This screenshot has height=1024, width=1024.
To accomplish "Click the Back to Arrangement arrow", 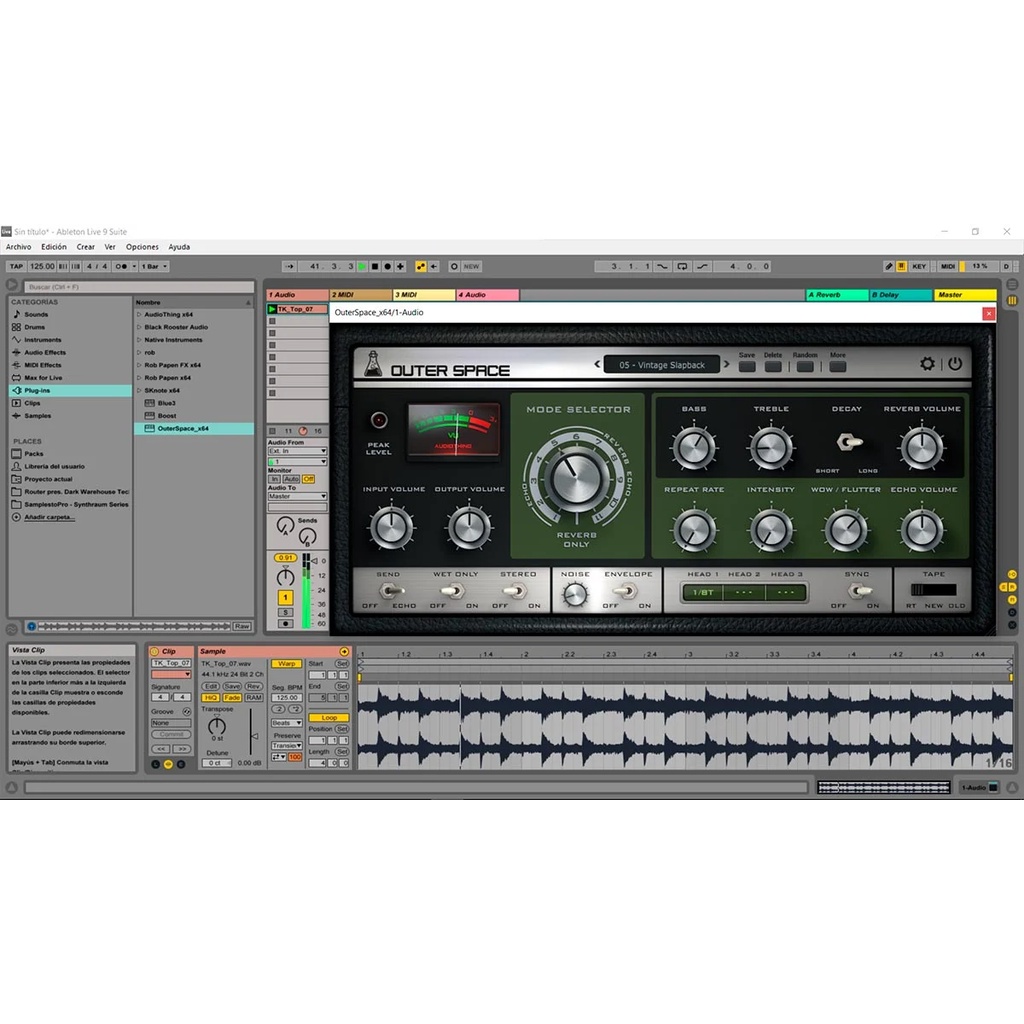I will pos(434,266).
